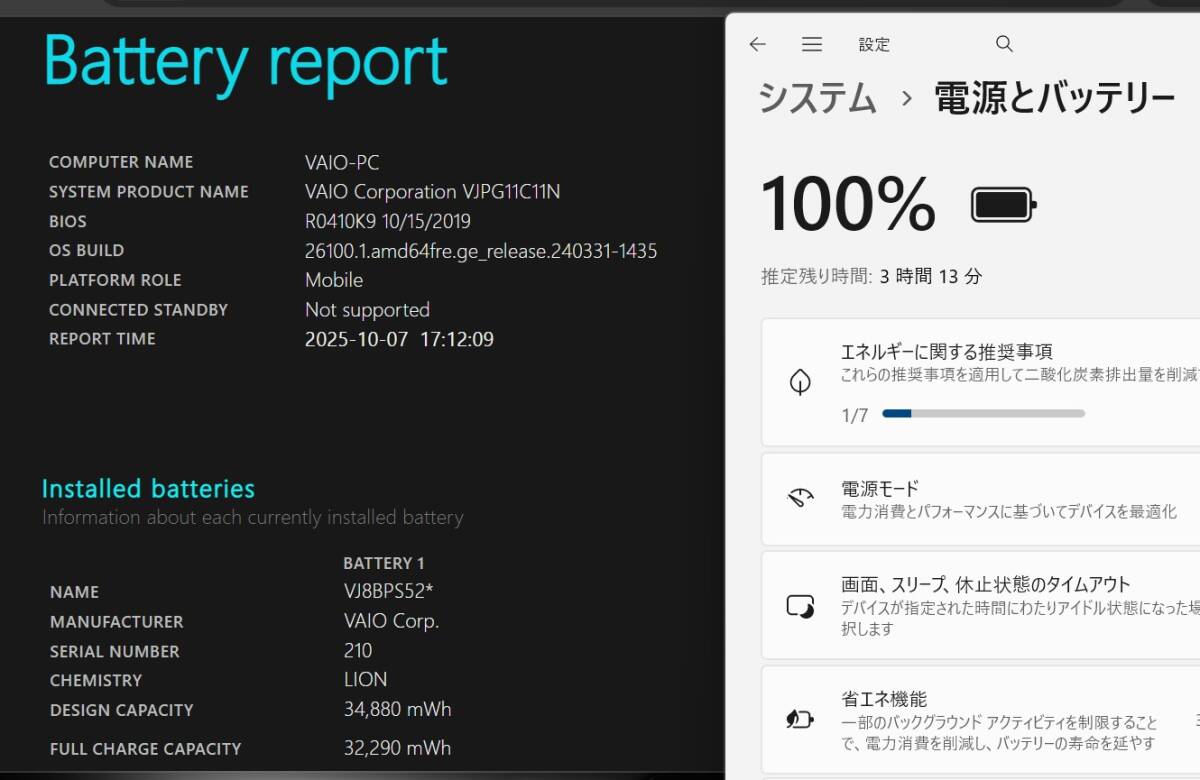The height and width of the screenshot is (780, 1200).
Task: Click the search magnifier in Settings
Action: [x=1004, y=44]
